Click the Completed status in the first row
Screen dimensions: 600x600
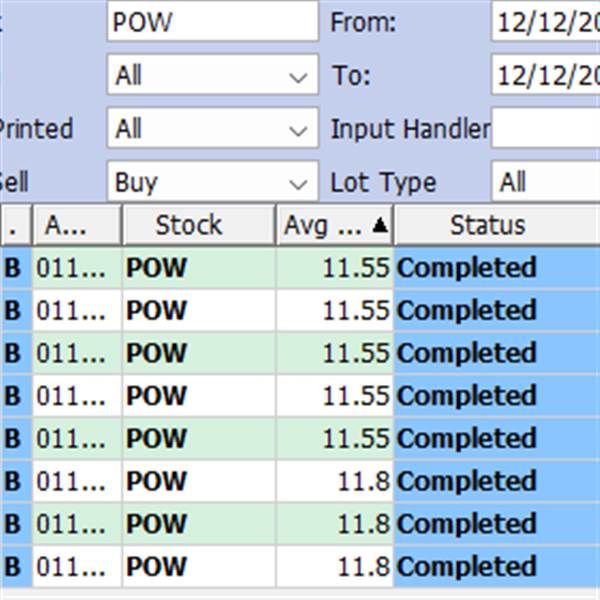[x=466, y=268]
